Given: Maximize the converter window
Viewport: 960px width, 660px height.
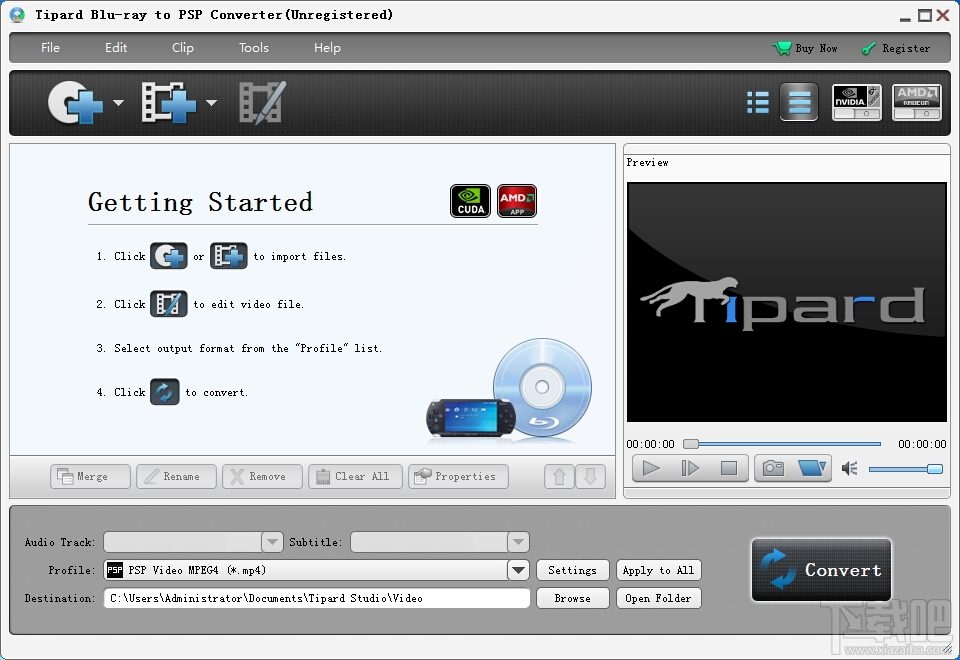Looking at the screenshot, I should (x=924, y=15).
